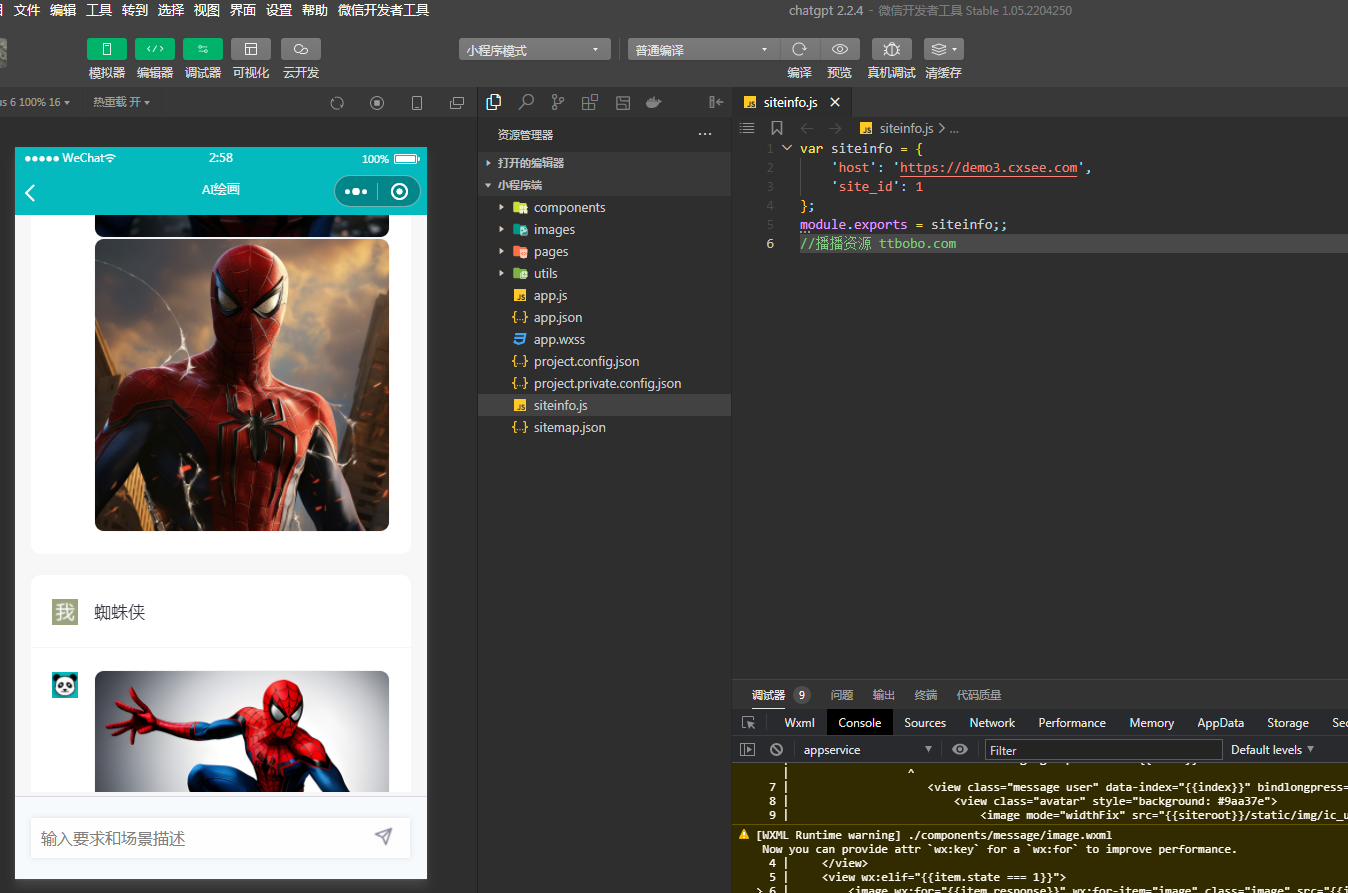Toggle the debugger panel (调试器)
This screenshot has height=893, width=1348.
click(x=203, y=49)
